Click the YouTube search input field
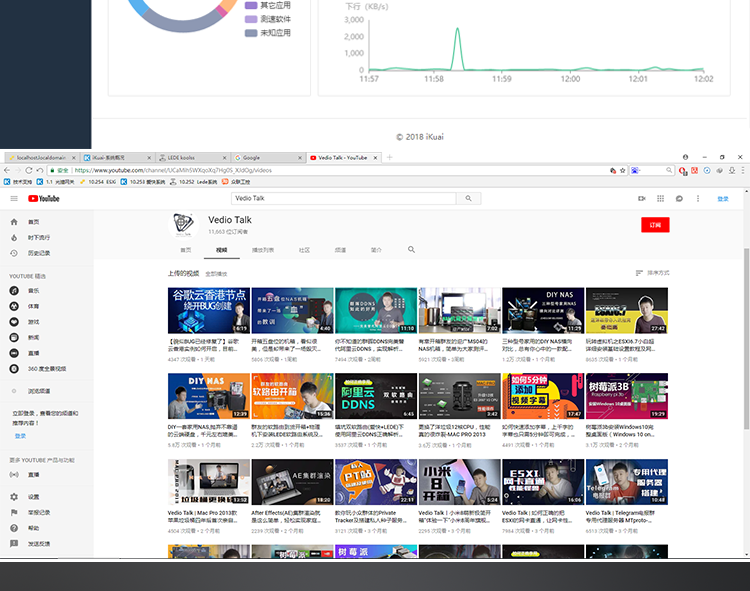This screenshot has height=591, width=750. point(343,198)
